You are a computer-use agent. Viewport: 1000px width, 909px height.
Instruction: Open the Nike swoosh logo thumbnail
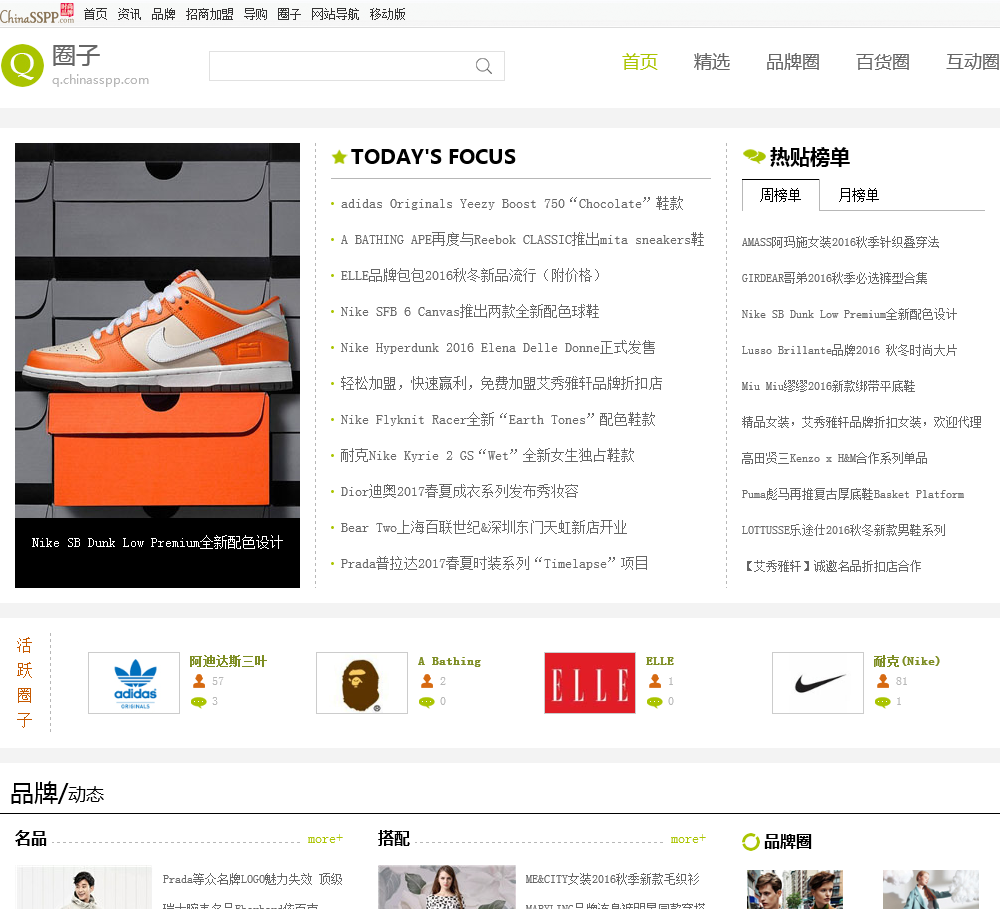(818, 683)
